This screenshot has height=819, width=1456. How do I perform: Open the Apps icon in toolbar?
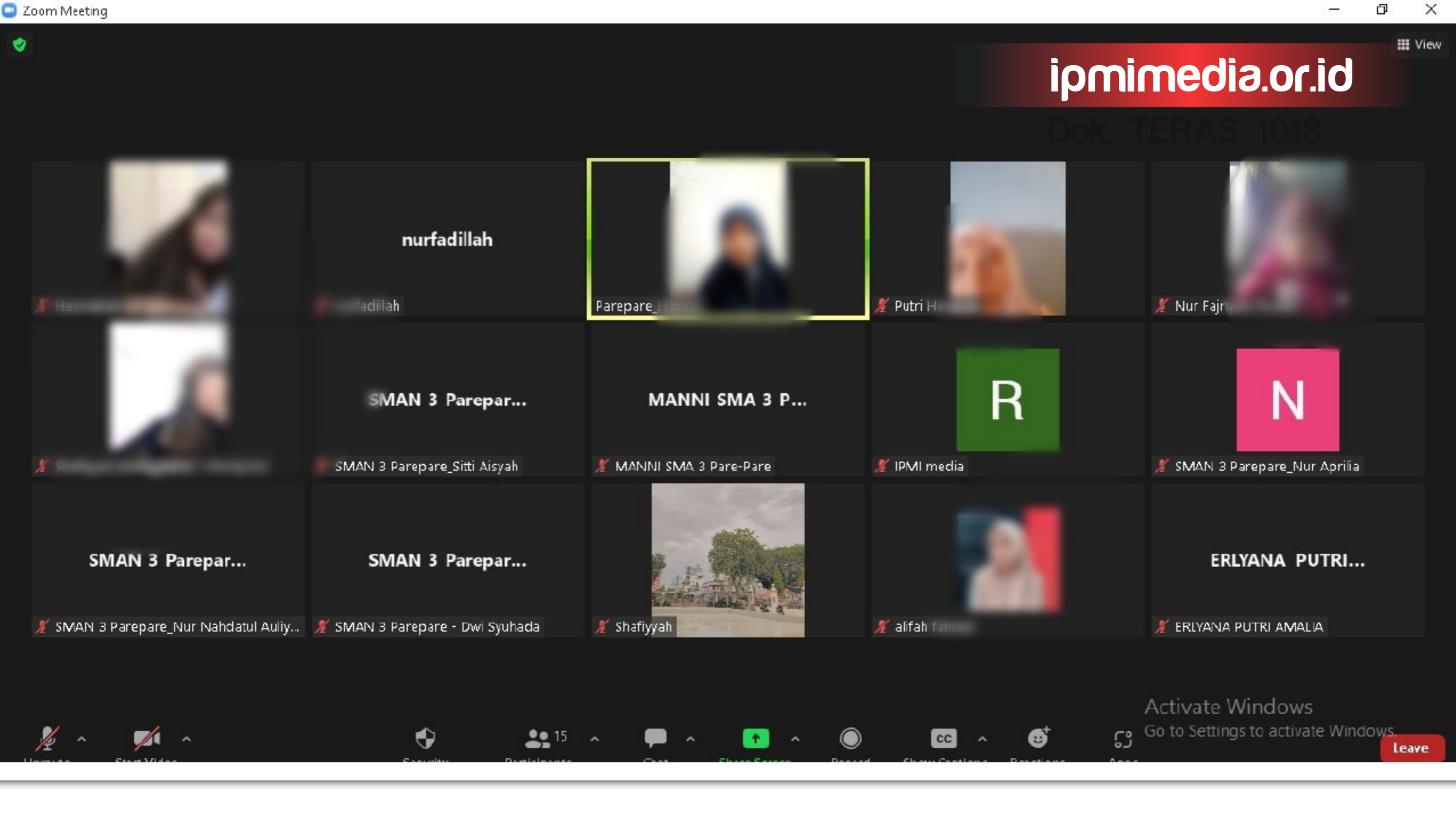1122,738
